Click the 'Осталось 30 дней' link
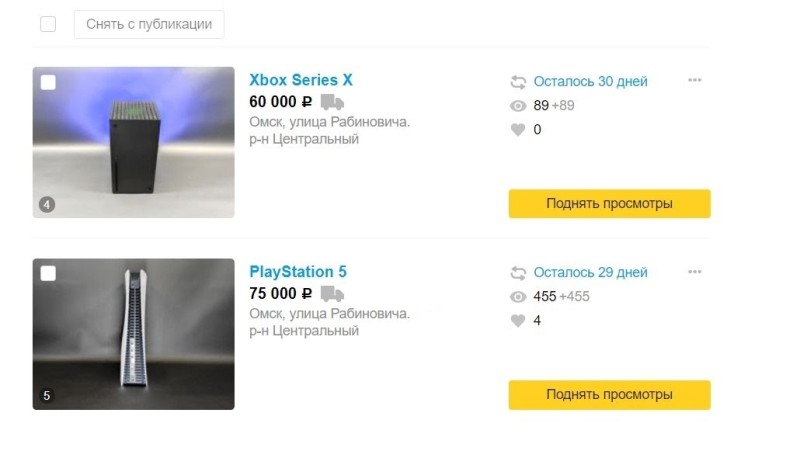Viewport: 800px width, 472px height. pyautogui.click(x=590, y=82)
